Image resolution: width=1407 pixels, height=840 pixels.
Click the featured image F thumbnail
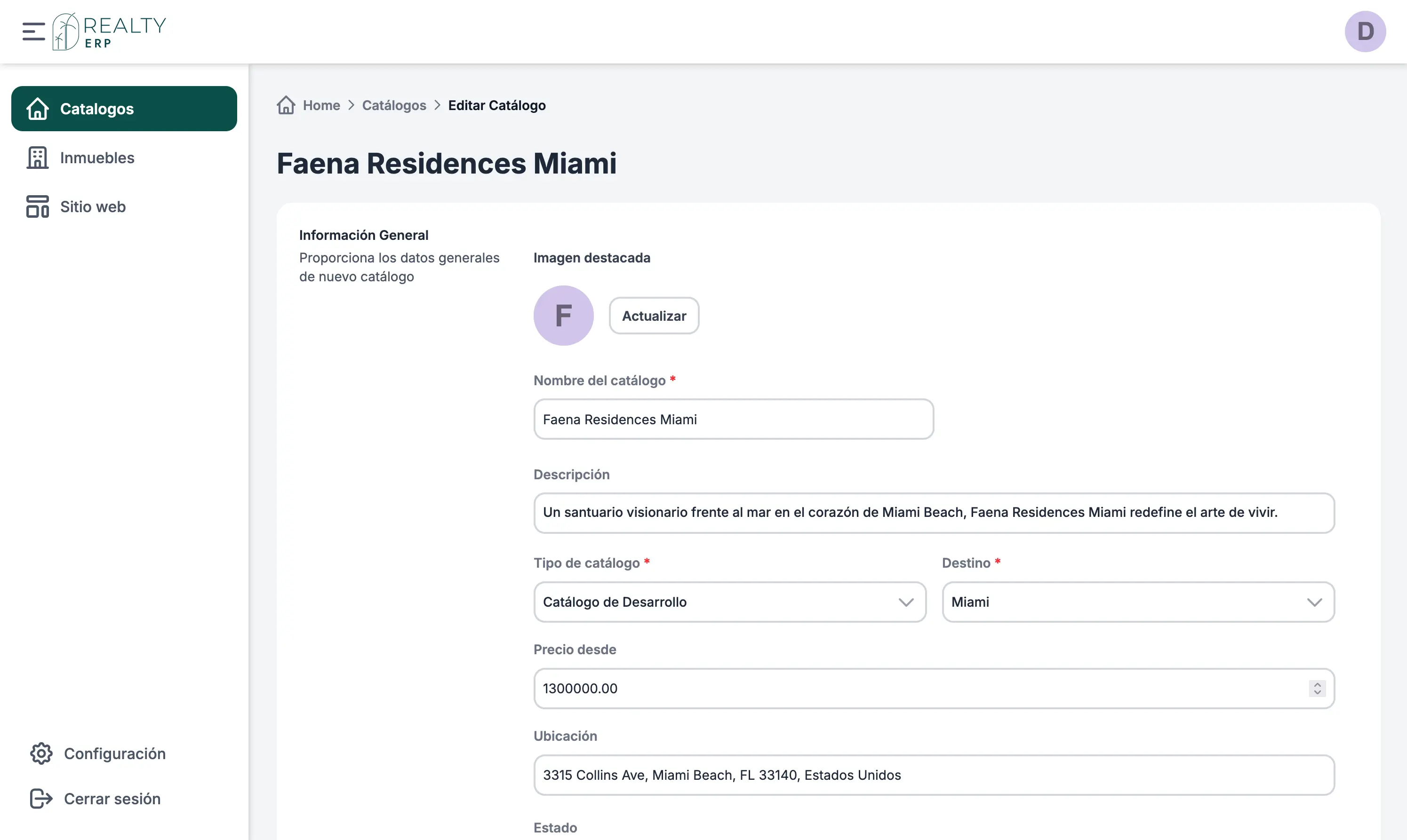(563, 315)
